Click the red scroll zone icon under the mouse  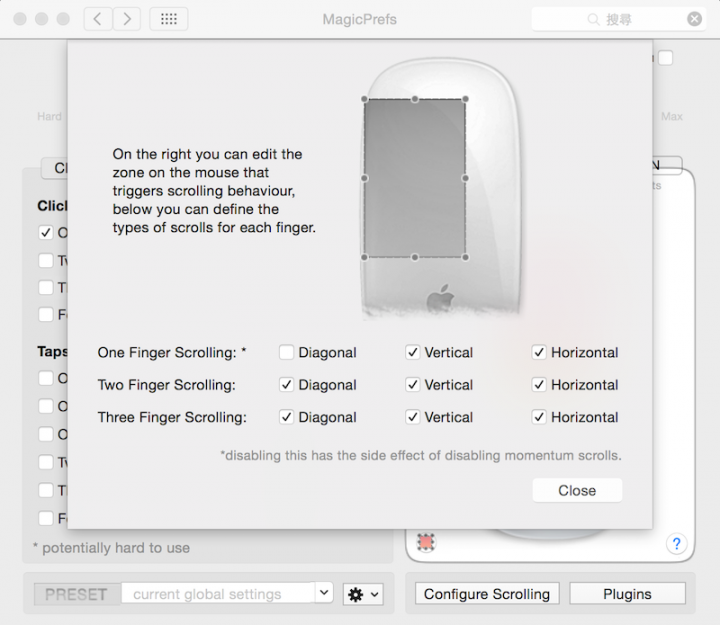tap(426, 542)
